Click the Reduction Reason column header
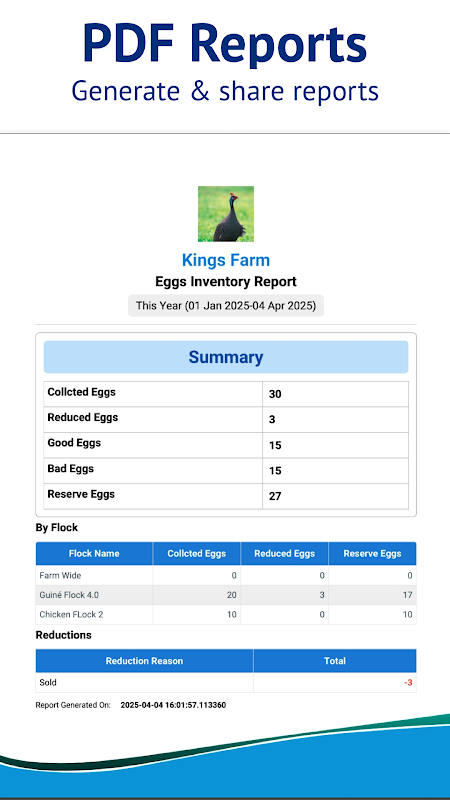Image resolution: width=450 pixels, height=800 pixels. (x=144, y=661)
